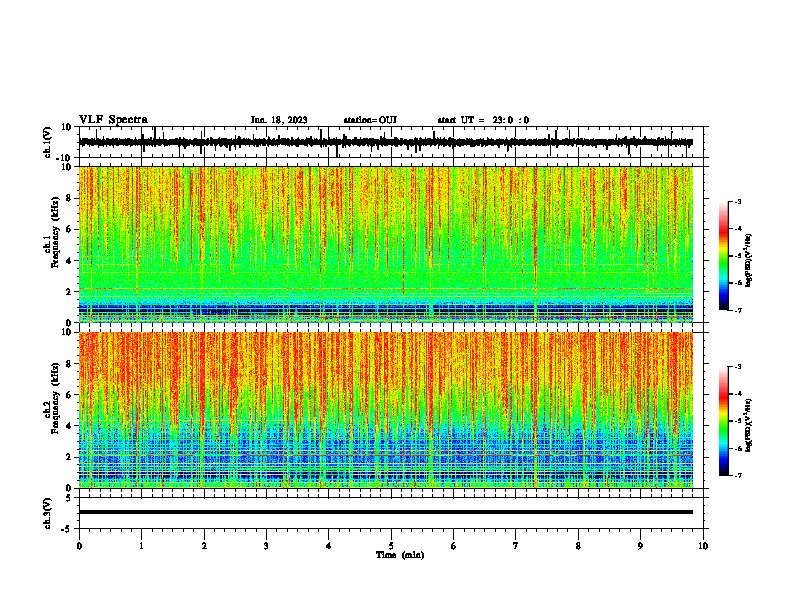Click the '-4' label on ch.2 color bar
The image size is (792, 612).
pos(737,394)
